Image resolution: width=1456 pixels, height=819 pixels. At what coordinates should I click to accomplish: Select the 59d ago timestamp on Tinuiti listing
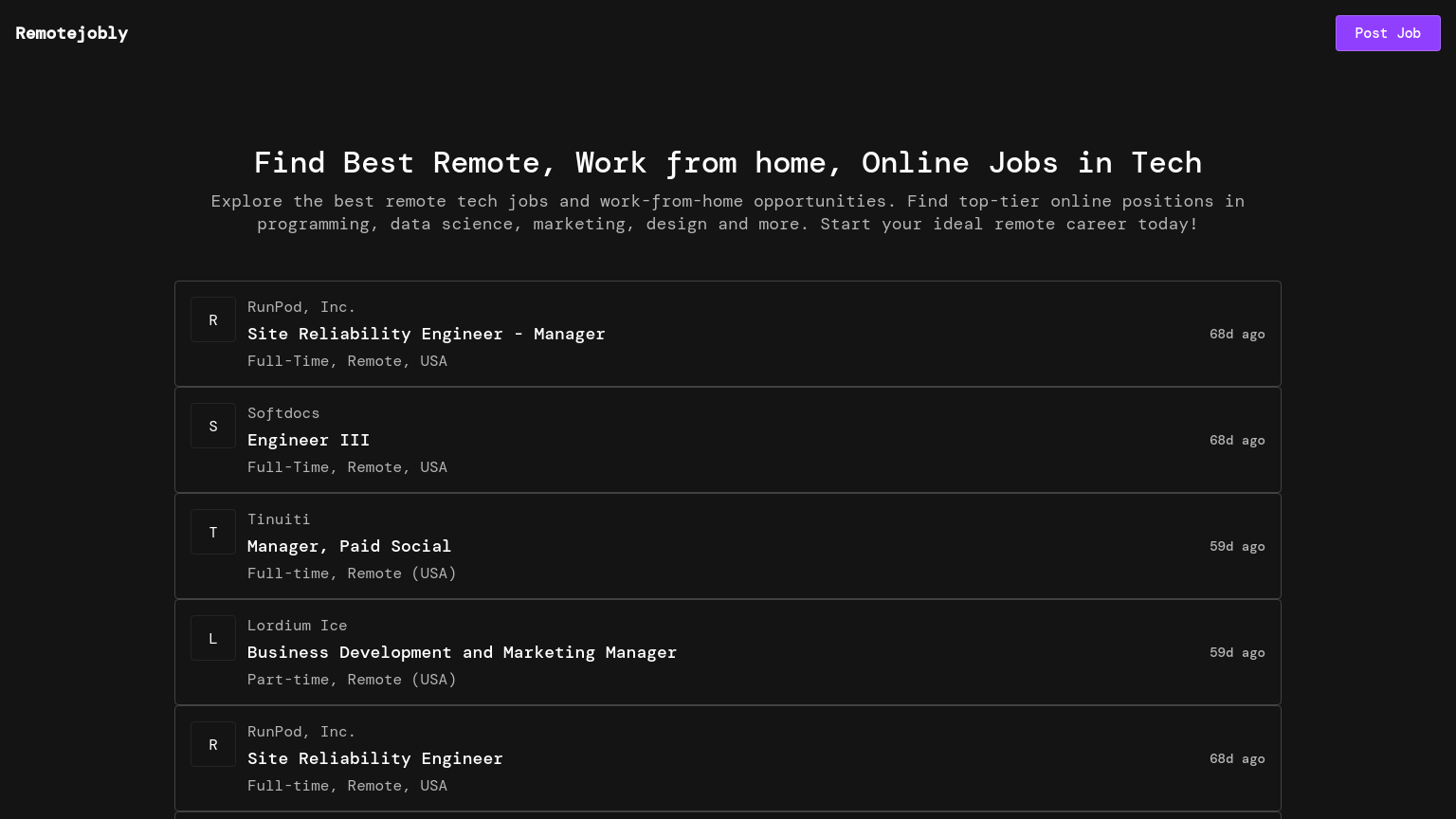[1237, 546]
